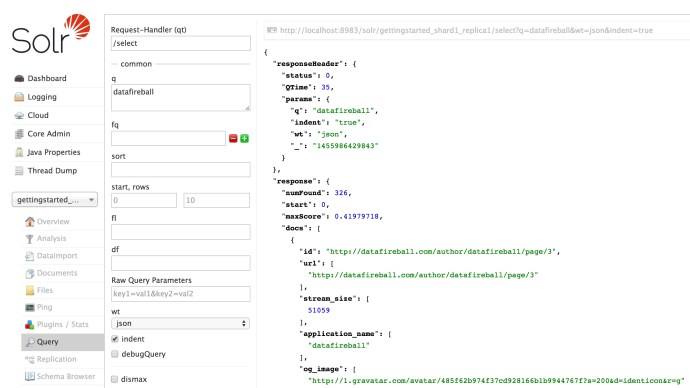This screenshot has width=690, height=388.
Task: Click the "responseHeader" key
Action: 308,64
